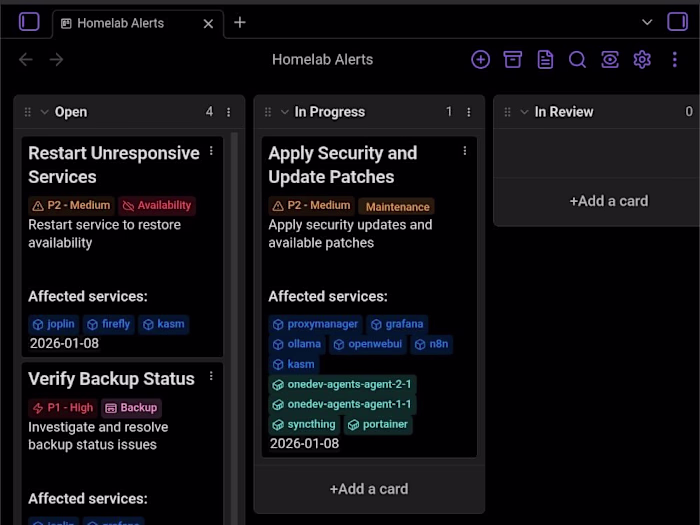Toggle the right sidebar panel icon
The image size is (700, 525).
[x=677, y=21]
